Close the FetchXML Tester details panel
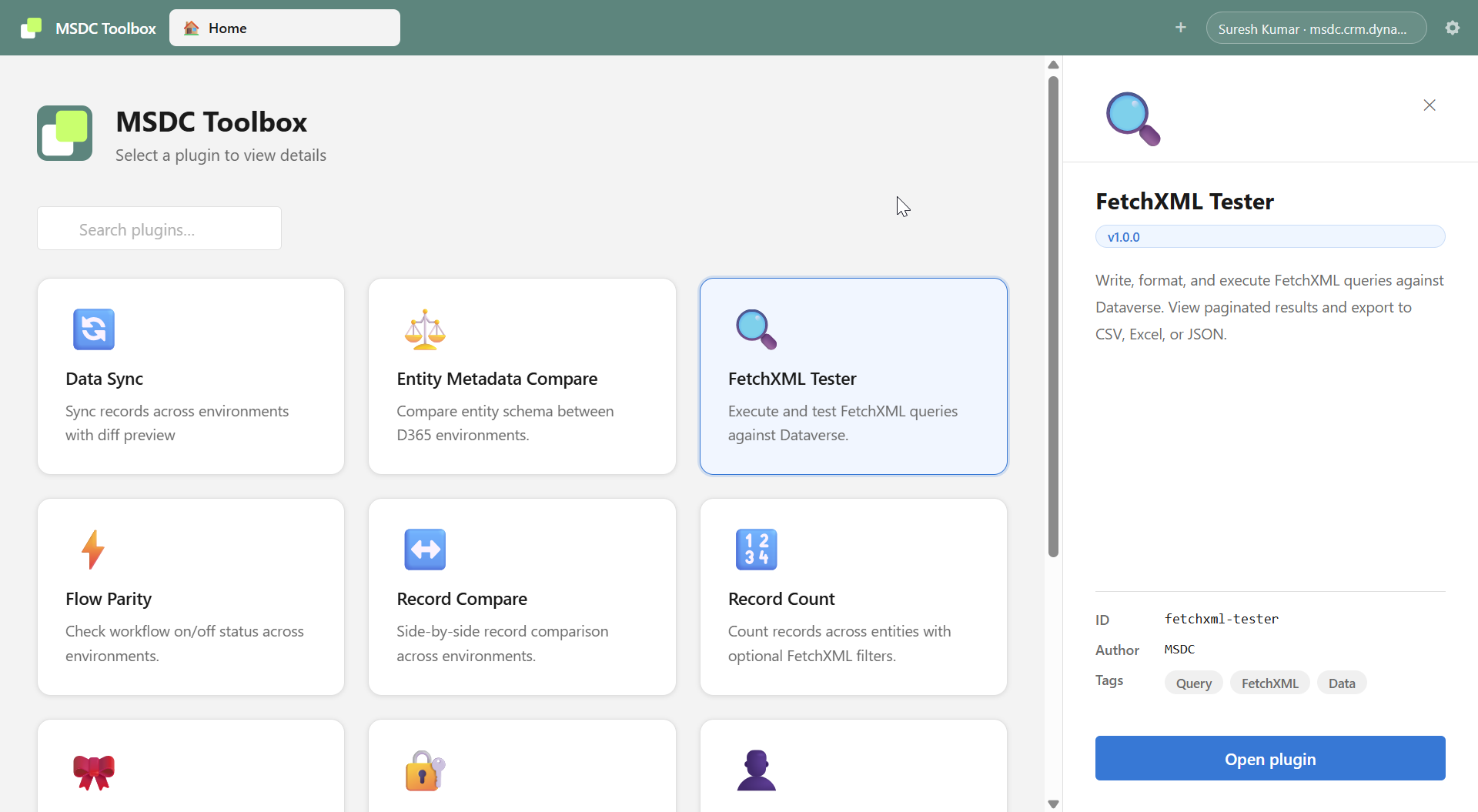Screen dimensions: 1478x812 [1430, 105]
